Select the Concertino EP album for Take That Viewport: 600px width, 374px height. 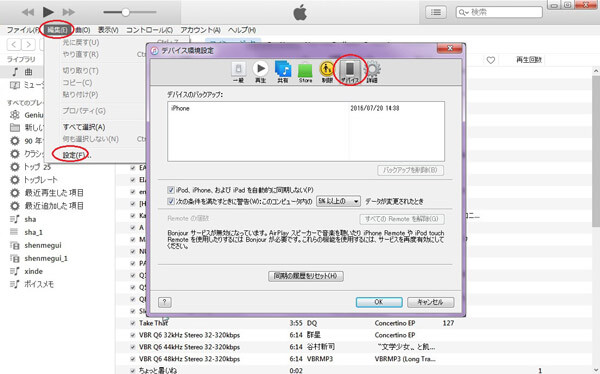point(395,323)
